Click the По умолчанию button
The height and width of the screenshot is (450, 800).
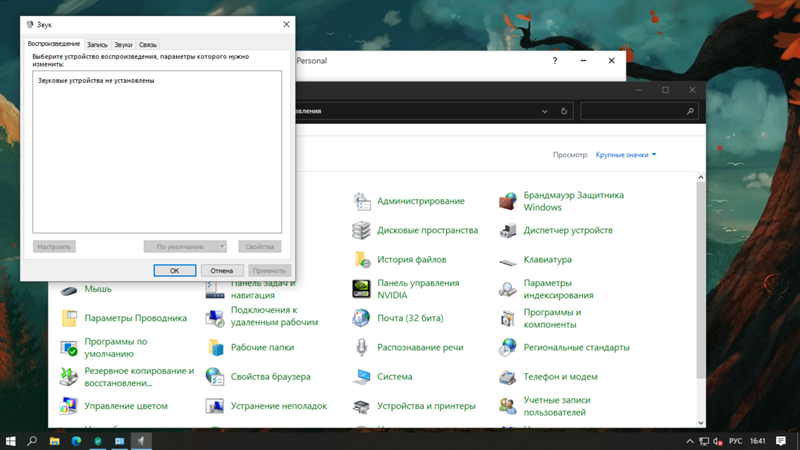pyautogui.click(x=181, y=246)
